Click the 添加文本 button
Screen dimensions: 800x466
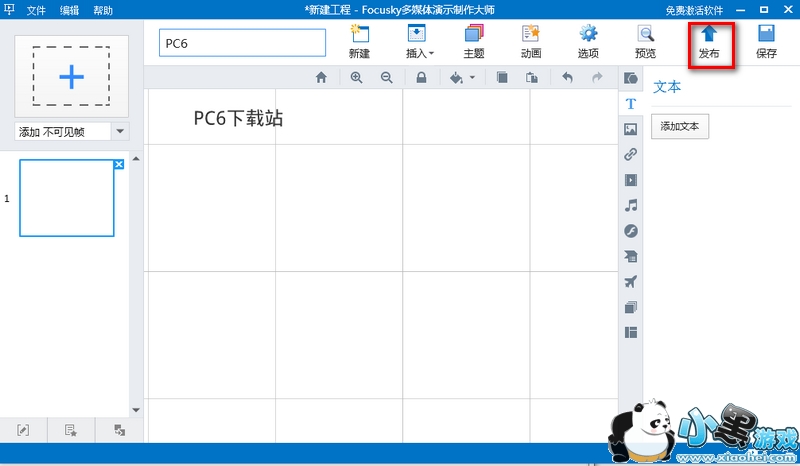pos(680,126)
